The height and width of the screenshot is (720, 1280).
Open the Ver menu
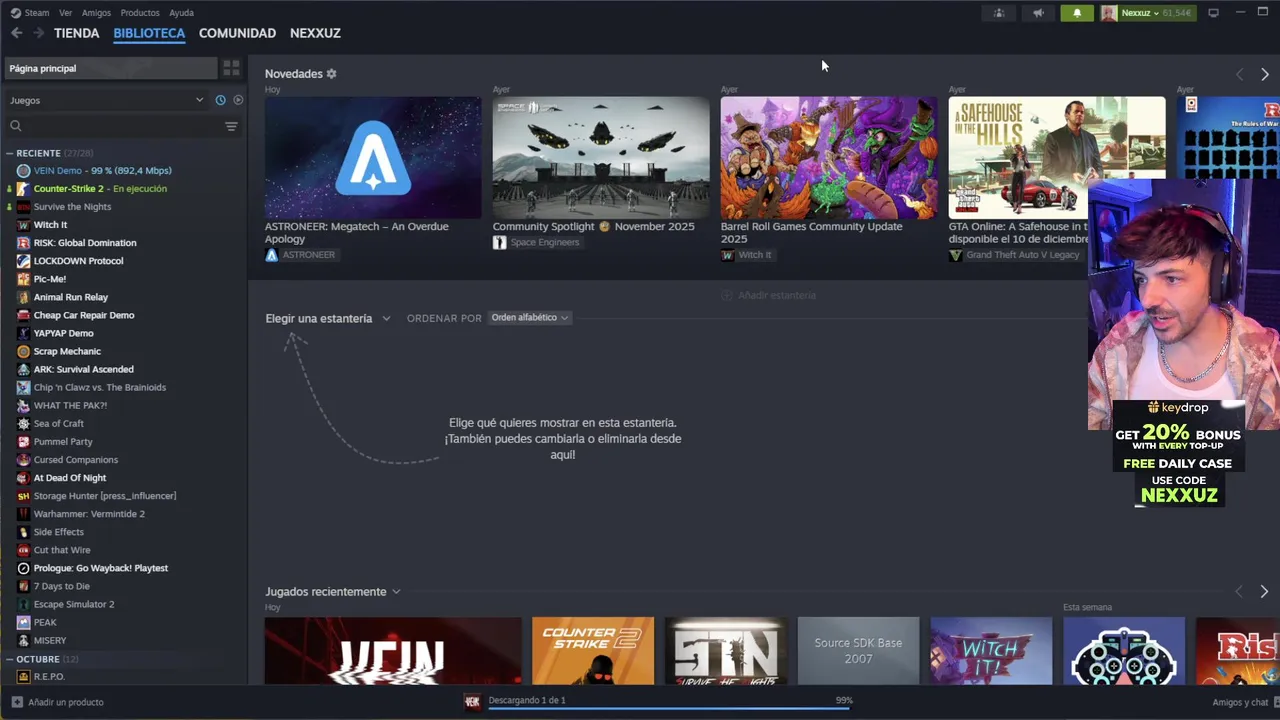click(x=65, y=13)
